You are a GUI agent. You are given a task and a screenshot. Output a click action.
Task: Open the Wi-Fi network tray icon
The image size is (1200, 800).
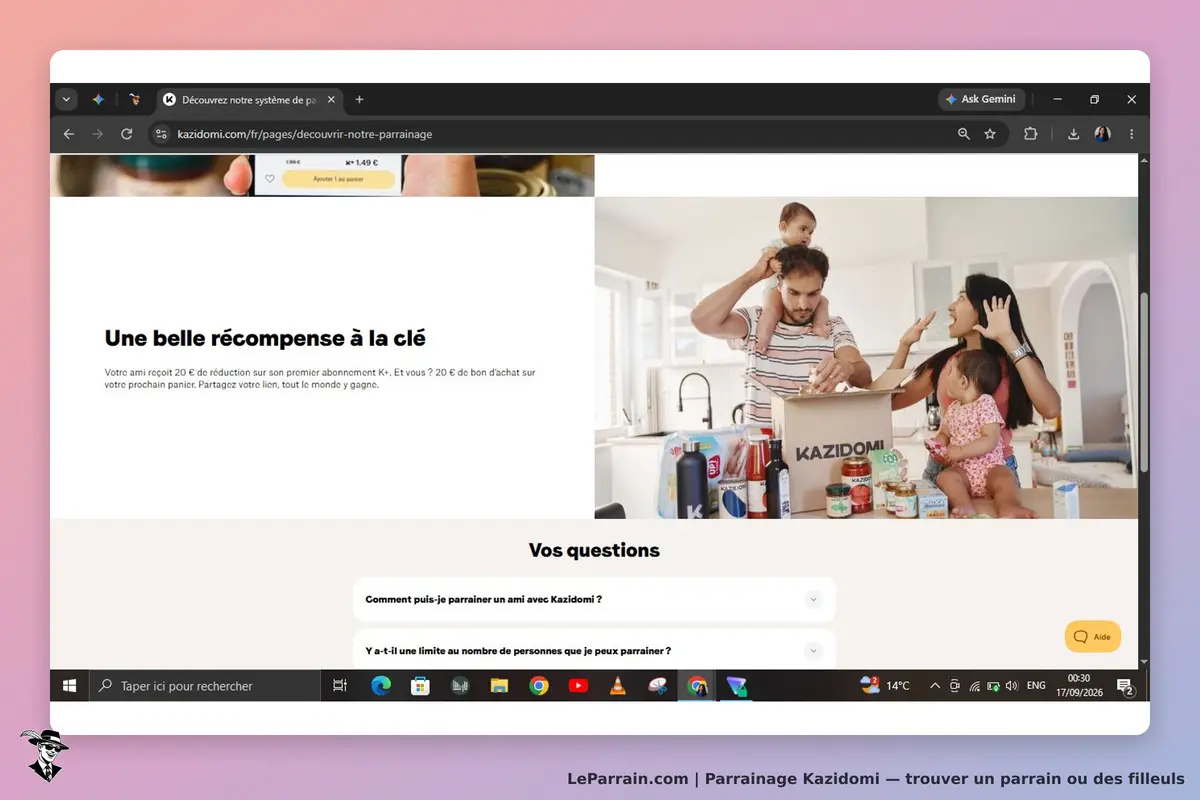point(974,686)
